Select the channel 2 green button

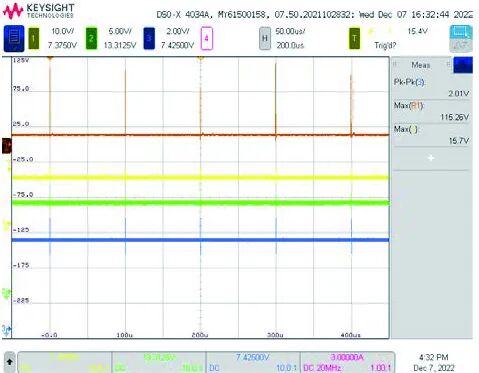[x=91, y=39]
